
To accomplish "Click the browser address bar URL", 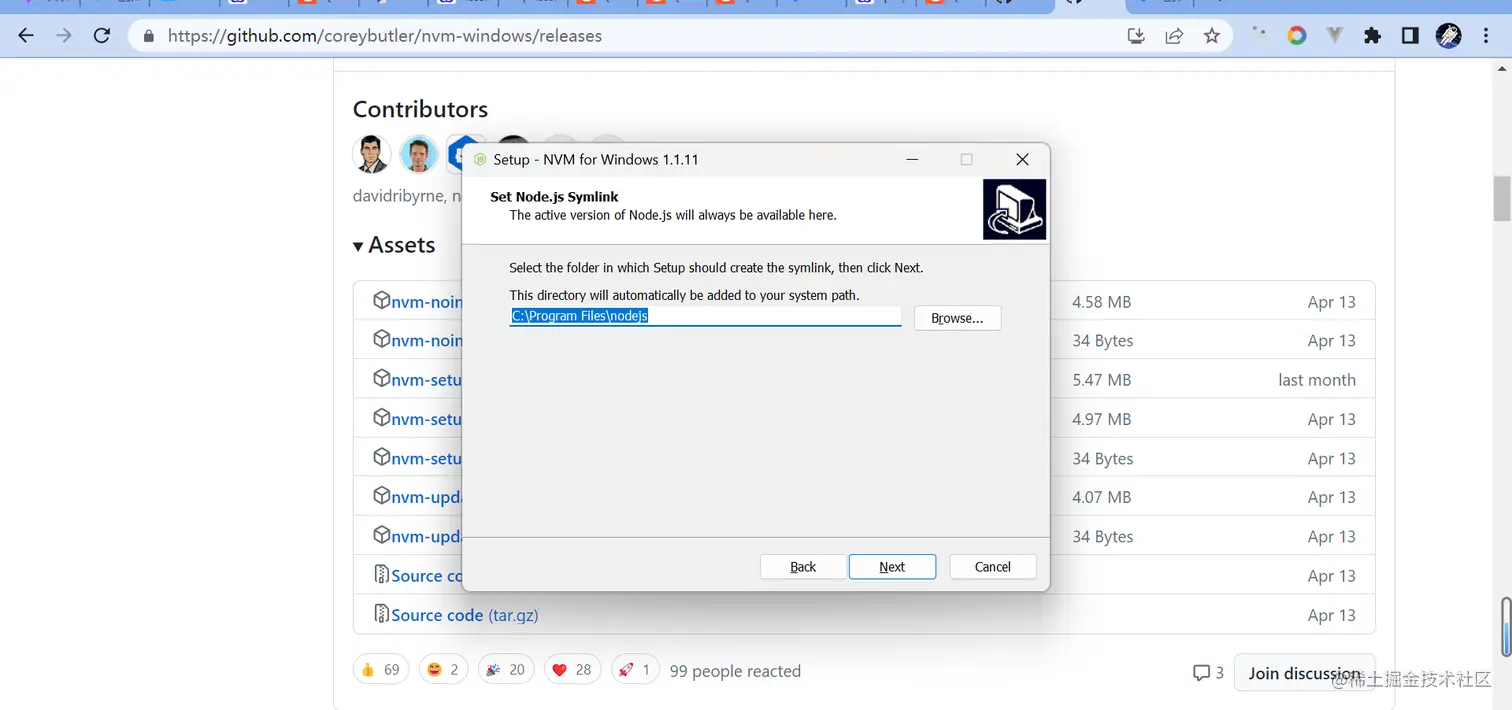I will point(385,36).
